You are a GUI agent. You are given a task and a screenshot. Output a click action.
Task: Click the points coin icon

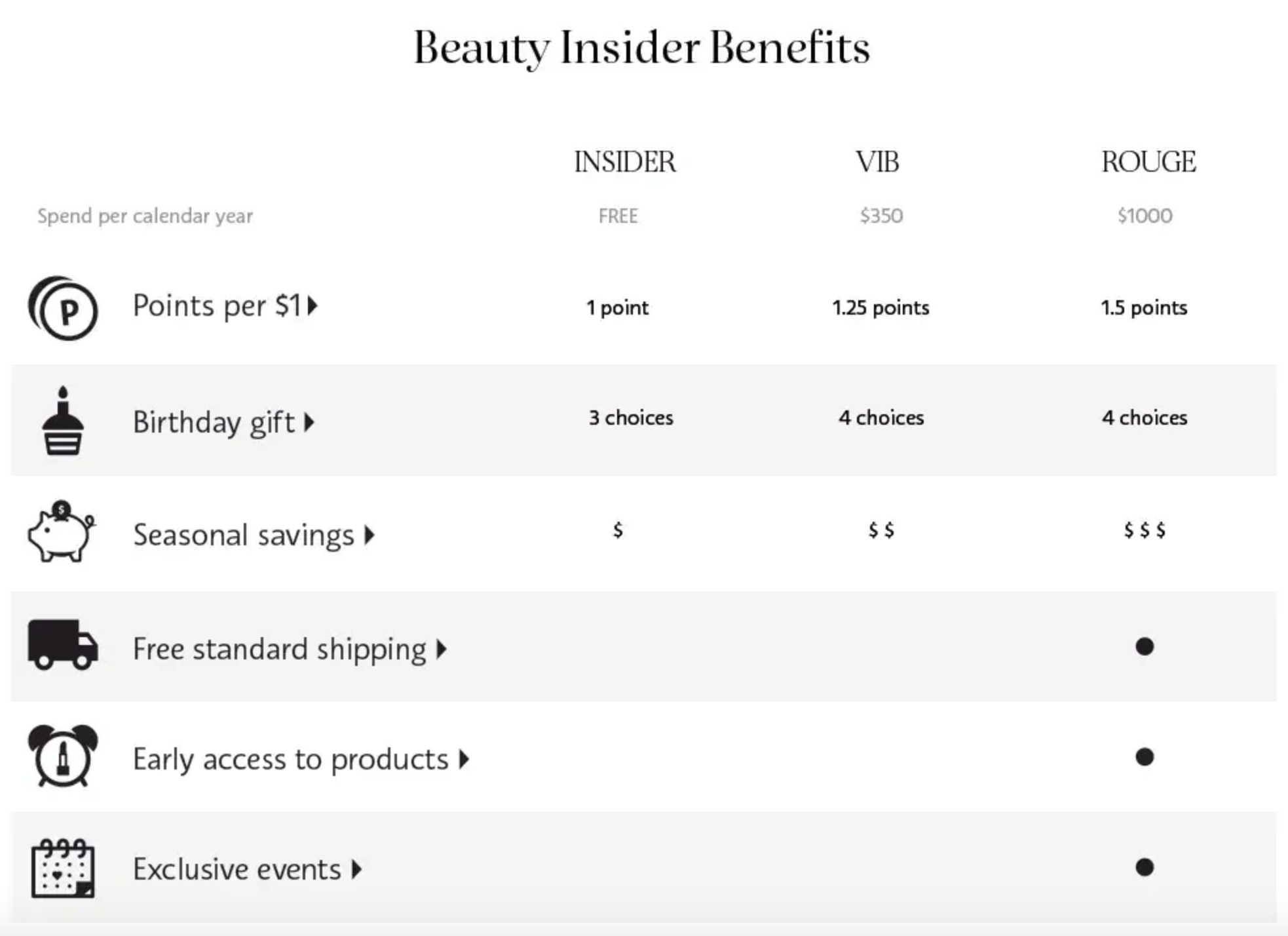(x=63, y=308)
